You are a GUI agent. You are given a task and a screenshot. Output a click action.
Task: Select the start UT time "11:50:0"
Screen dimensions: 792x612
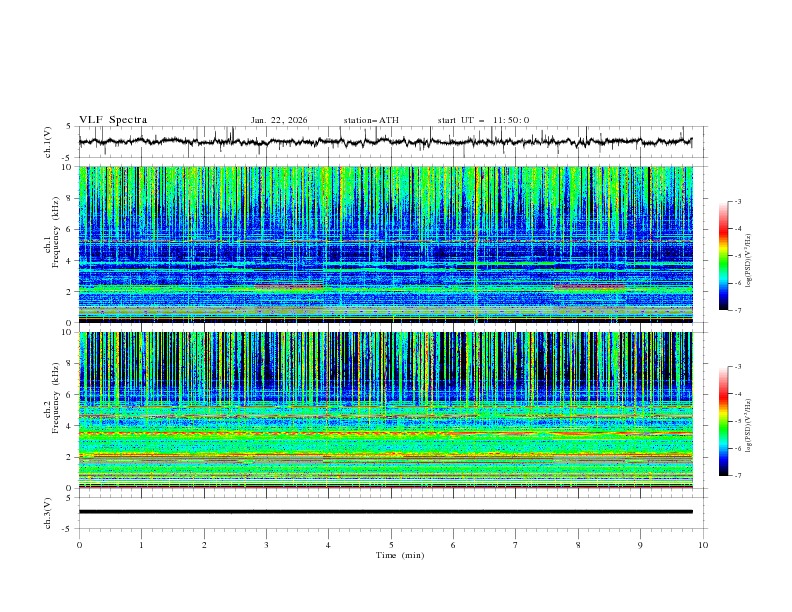[511, 120]
